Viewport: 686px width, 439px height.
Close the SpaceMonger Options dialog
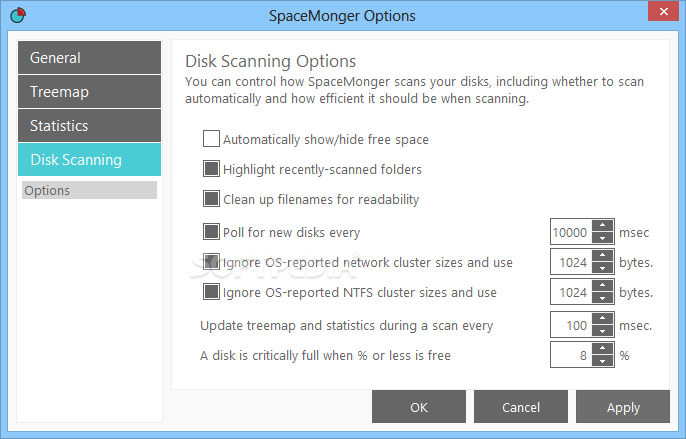coord(663,11)
